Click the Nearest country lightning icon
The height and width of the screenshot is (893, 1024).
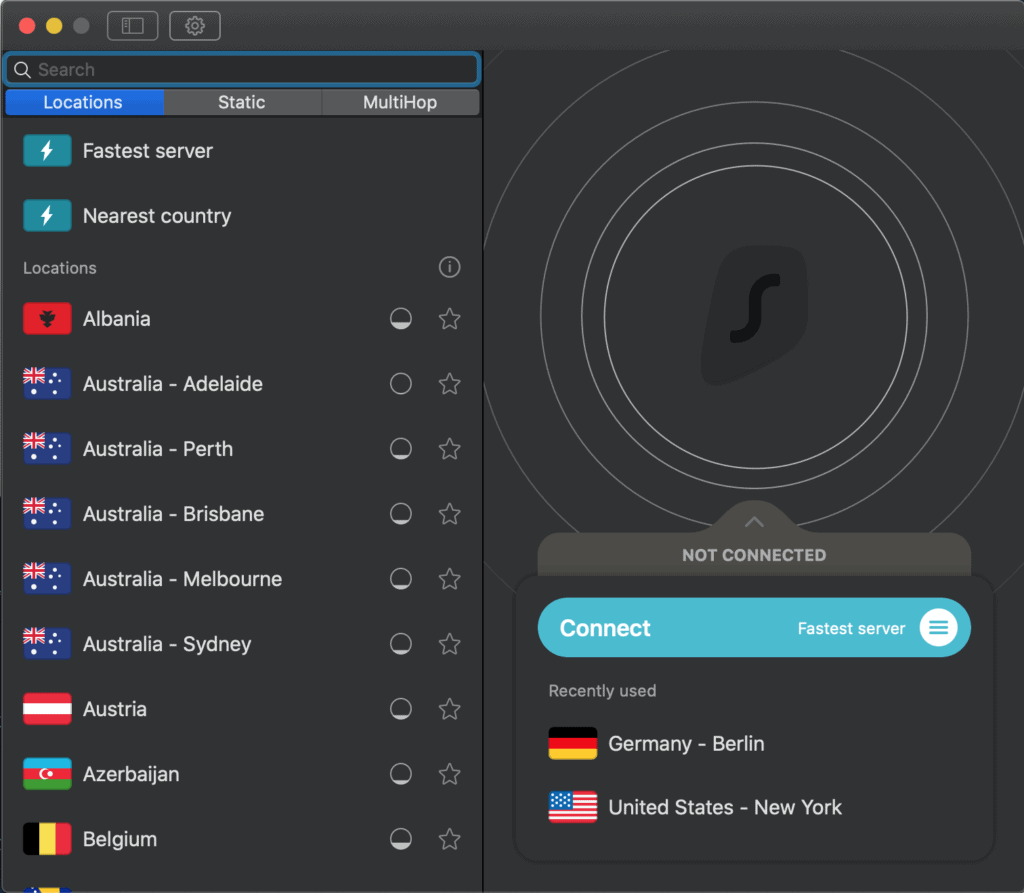click(47, 216)
